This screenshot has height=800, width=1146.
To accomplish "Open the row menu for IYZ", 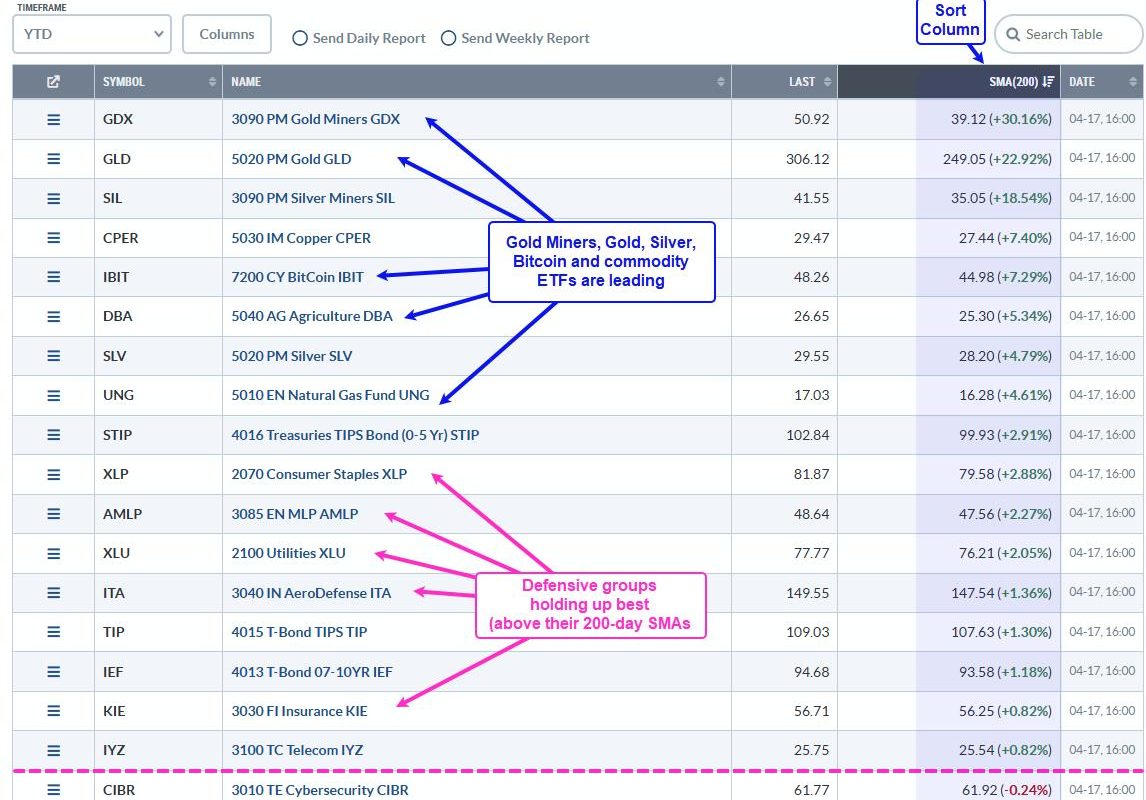I will pyautogui.click(x=53, y=750).
